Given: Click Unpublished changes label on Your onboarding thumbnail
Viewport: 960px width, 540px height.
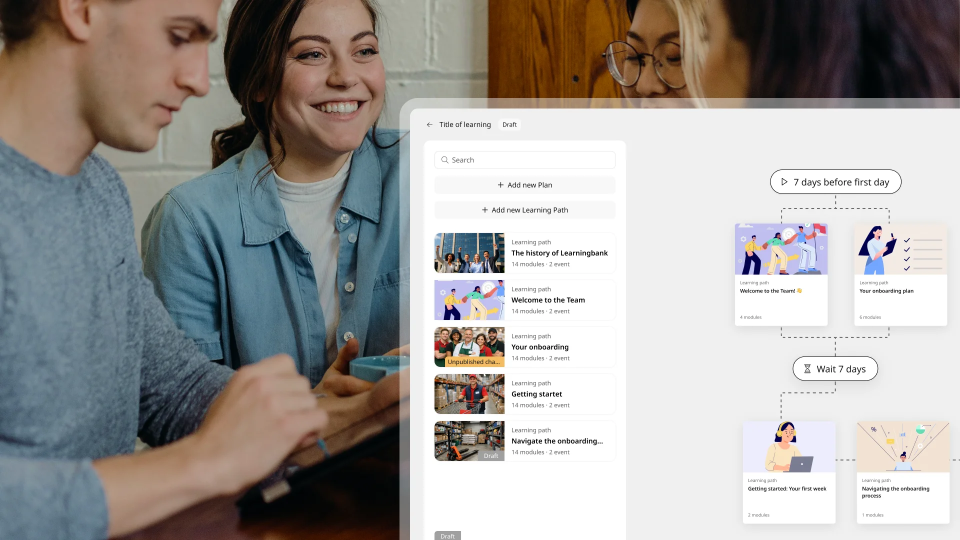Looking at the screenshot, I should coord(473,362).
